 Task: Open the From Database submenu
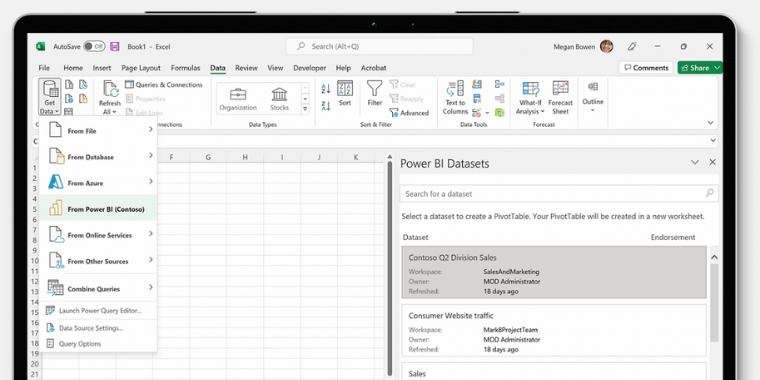98,157
